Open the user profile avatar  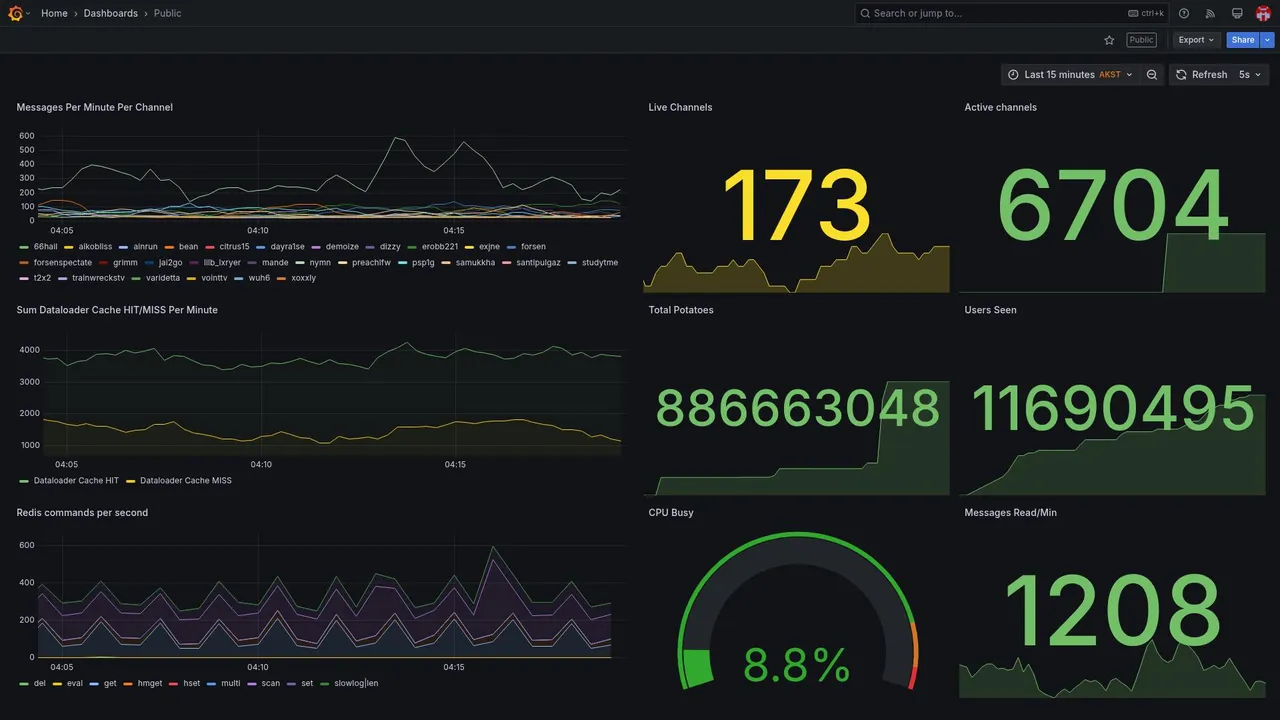coord(1263,13)
